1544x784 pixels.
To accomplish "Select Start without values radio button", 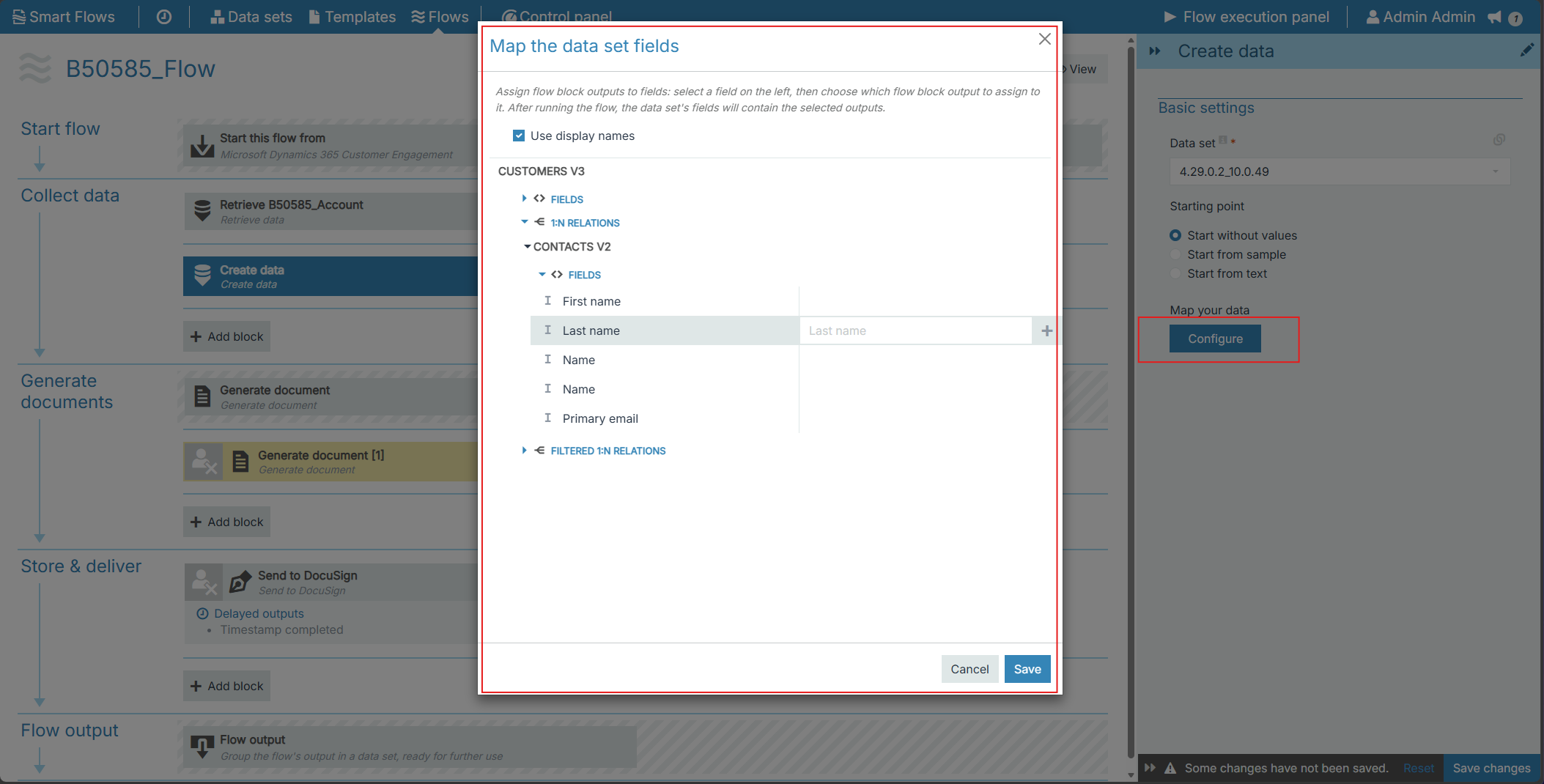I will (x=1175, y=235).
